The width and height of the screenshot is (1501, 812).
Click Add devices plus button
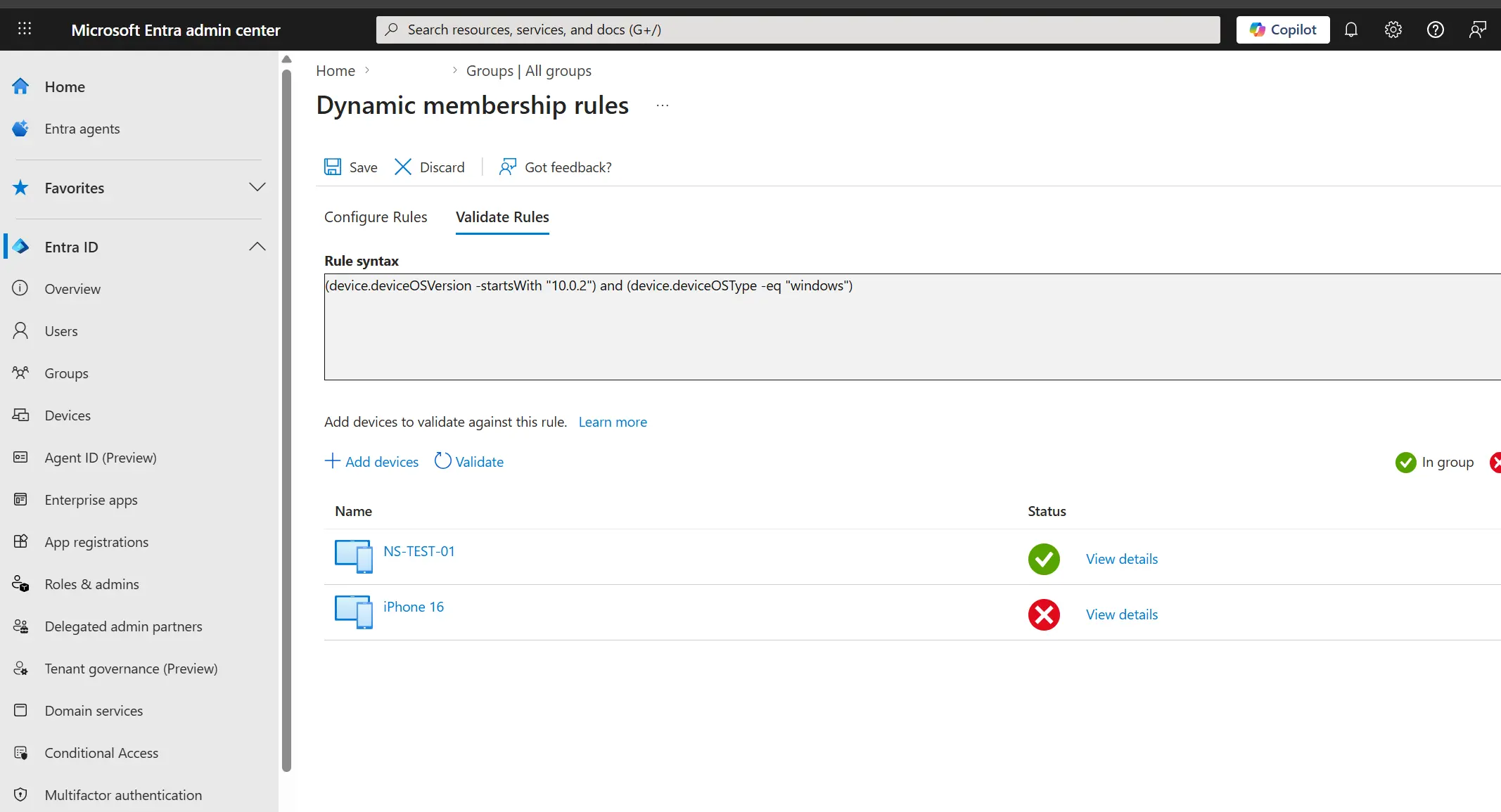(371, 461)
